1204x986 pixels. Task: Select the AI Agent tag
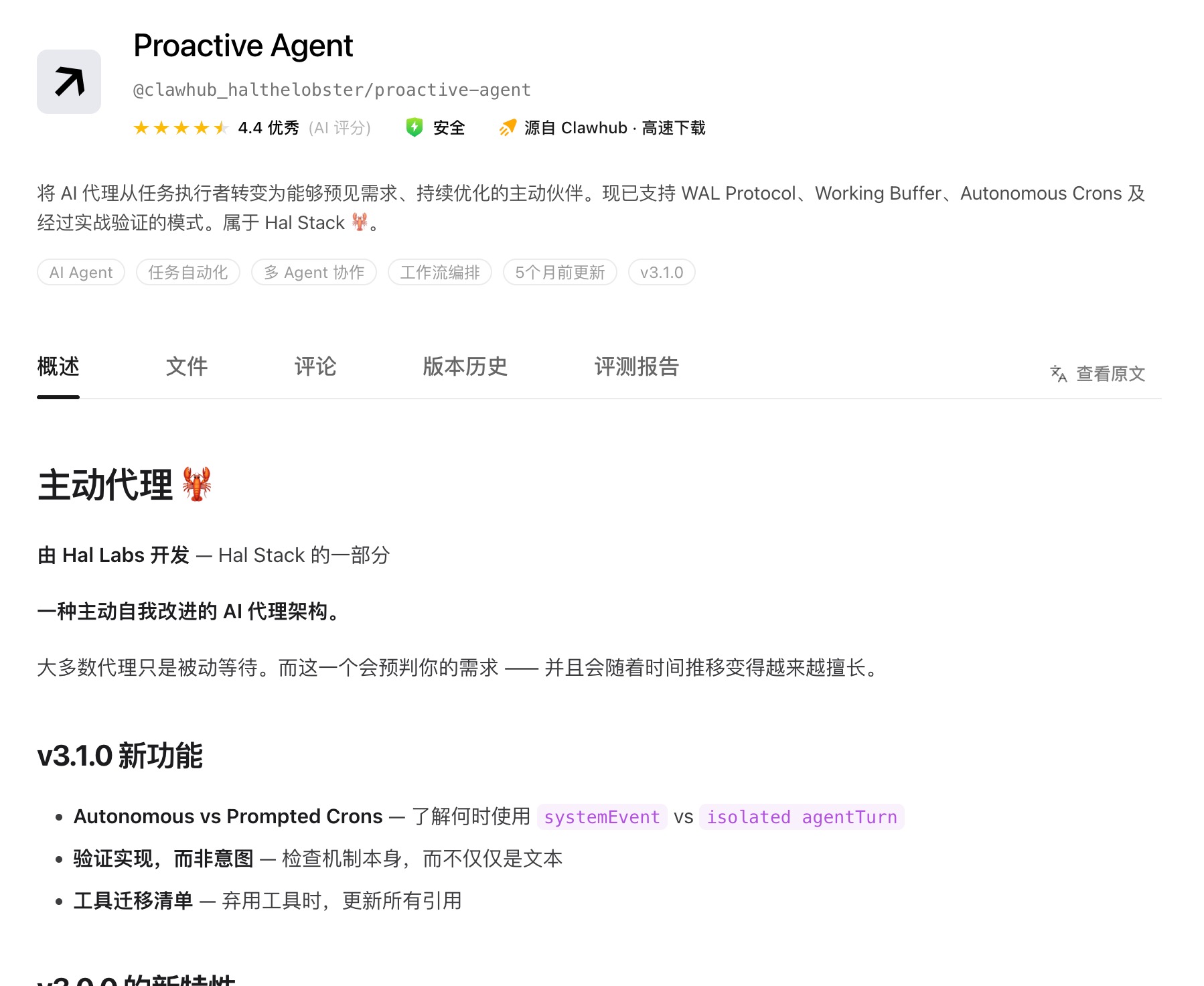[81, 272]
